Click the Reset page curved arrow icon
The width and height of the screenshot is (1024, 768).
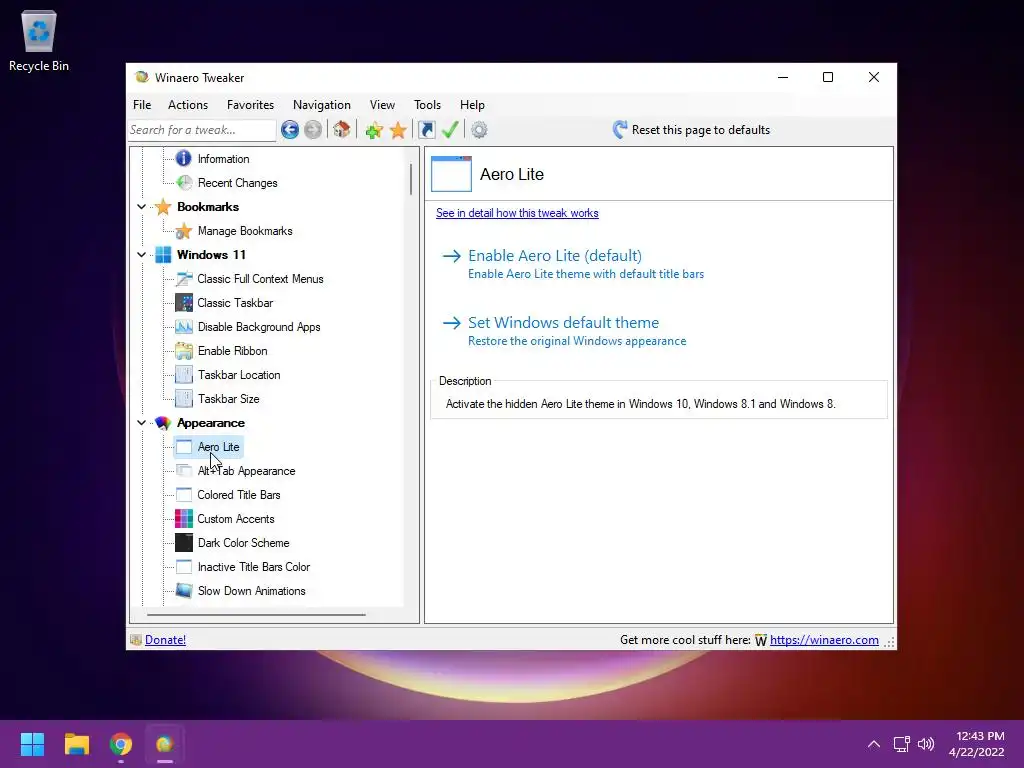coord(620,129)
